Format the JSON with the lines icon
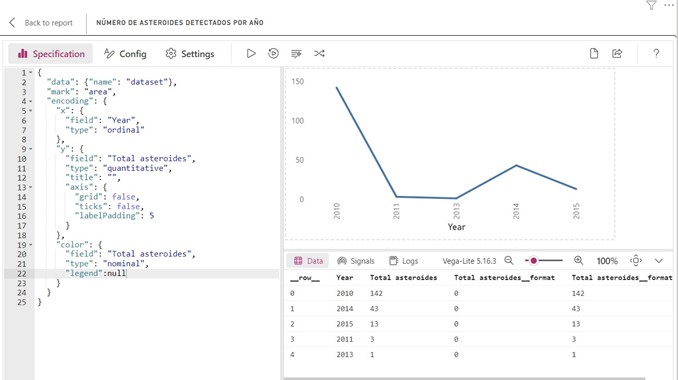This screenshot has width=678, height=380. [x=296, y=54]
